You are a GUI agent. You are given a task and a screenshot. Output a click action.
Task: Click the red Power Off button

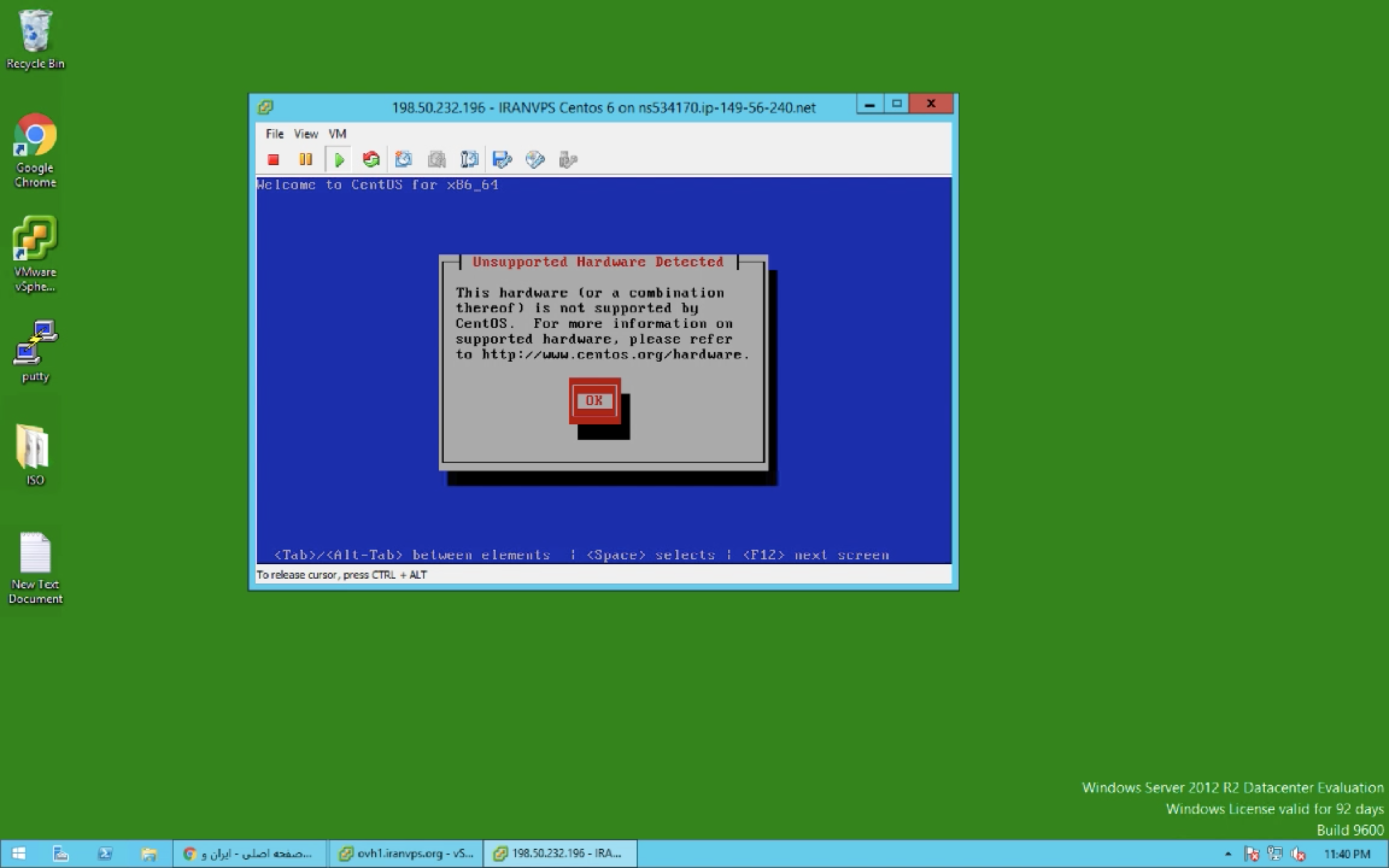(x=273, y=160)
